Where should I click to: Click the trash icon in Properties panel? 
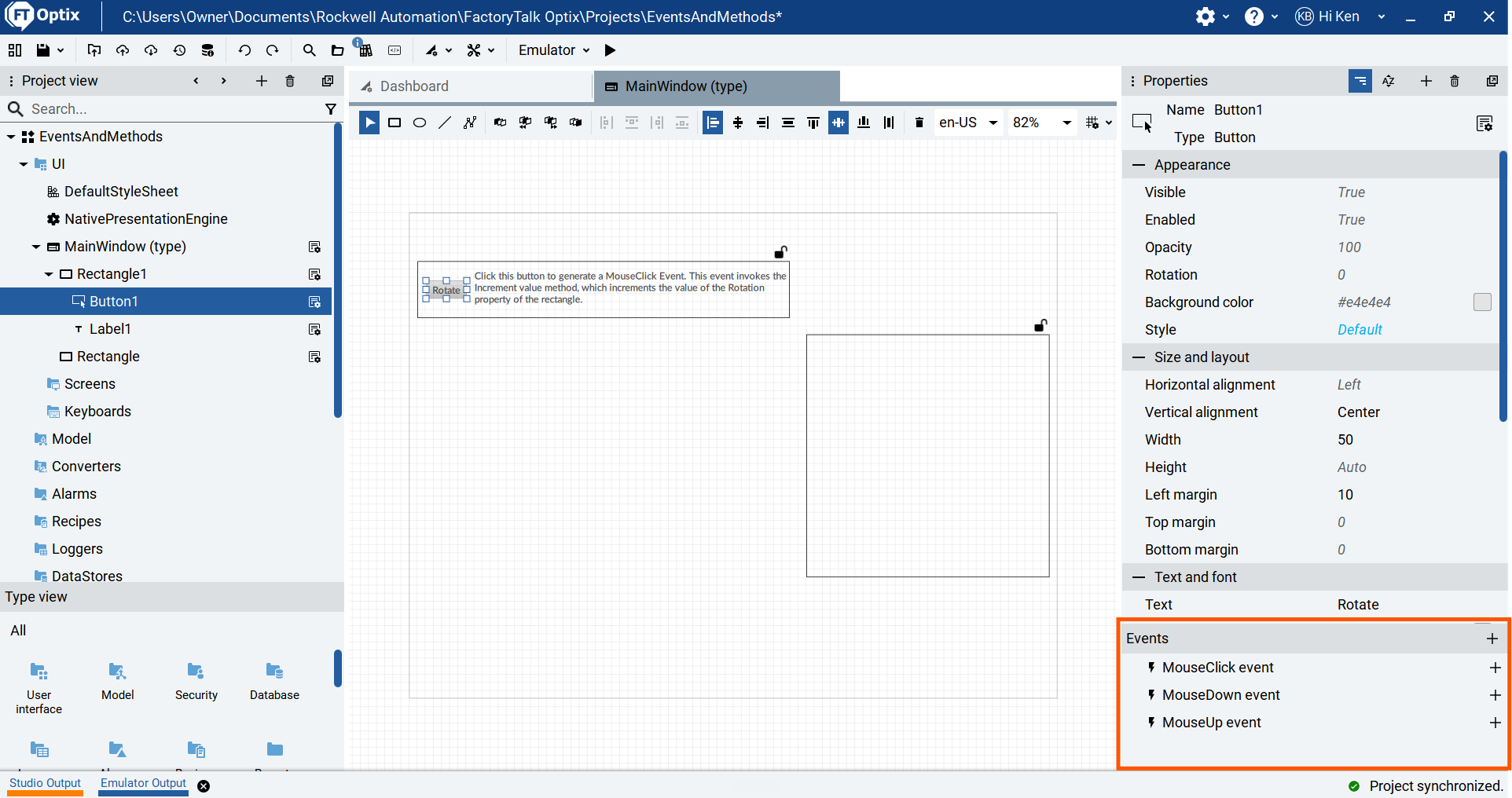click(1455, 81)
